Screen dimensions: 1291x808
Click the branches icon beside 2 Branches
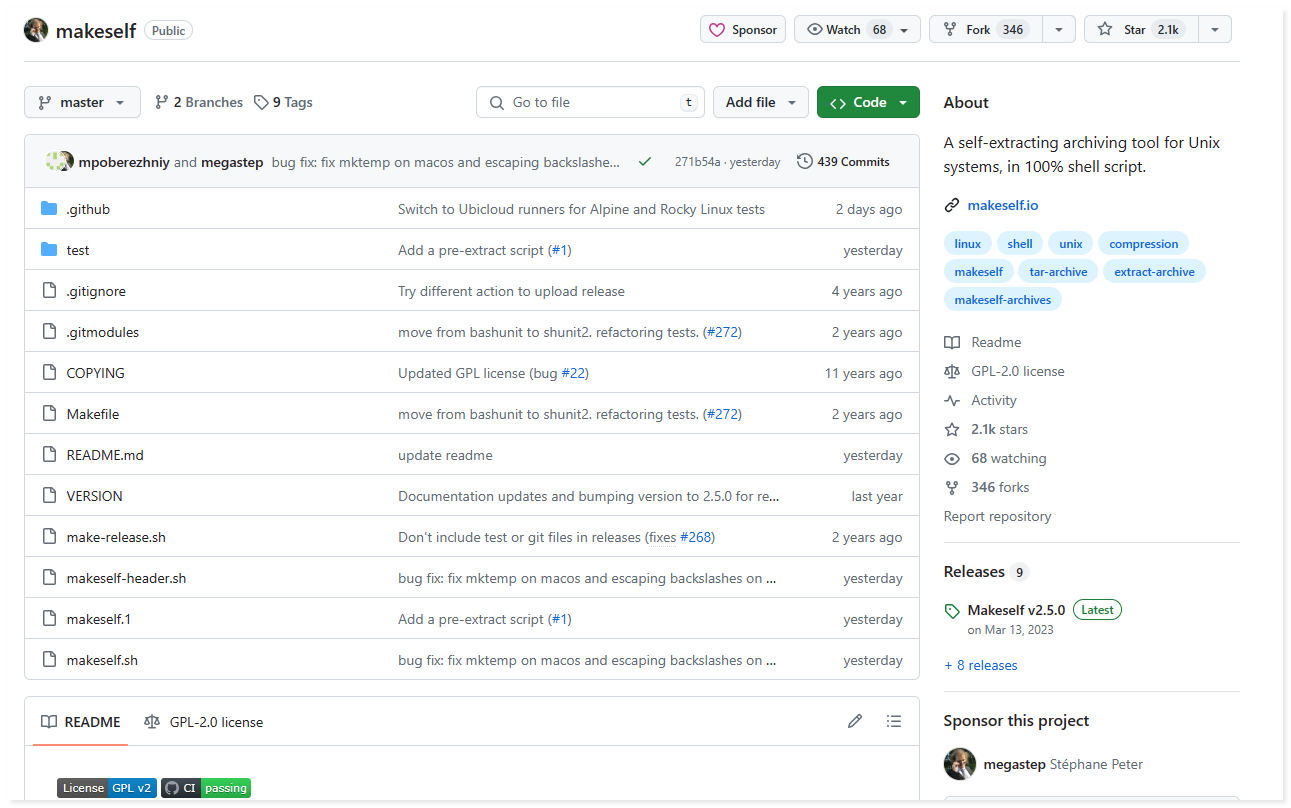(x=162, y=102)
